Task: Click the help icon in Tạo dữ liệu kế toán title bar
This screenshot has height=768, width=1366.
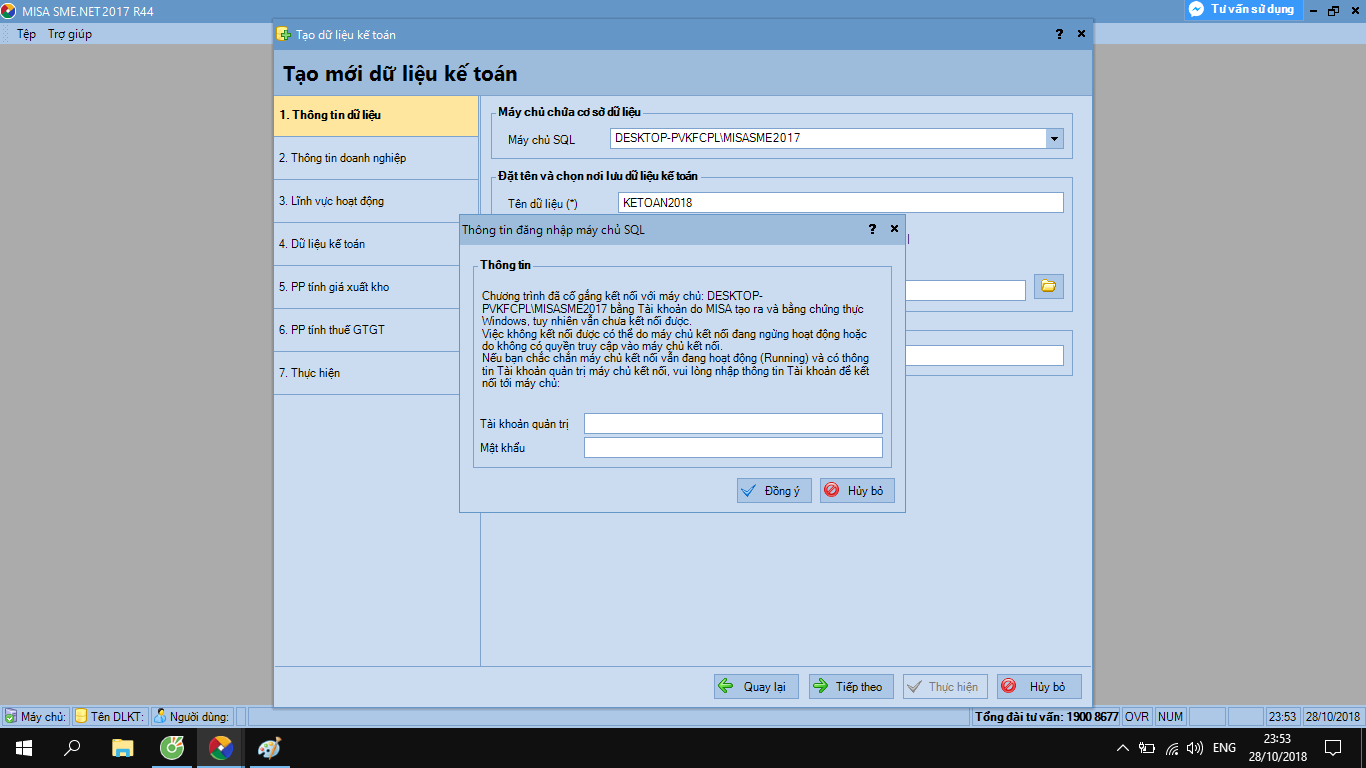Action: click(1059, 34)
